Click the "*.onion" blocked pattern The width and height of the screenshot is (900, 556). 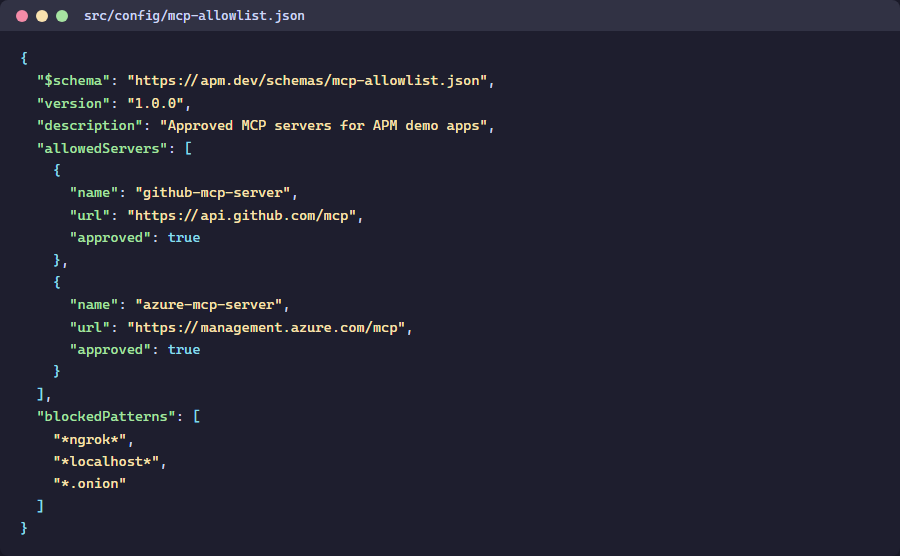coord(89,484)
